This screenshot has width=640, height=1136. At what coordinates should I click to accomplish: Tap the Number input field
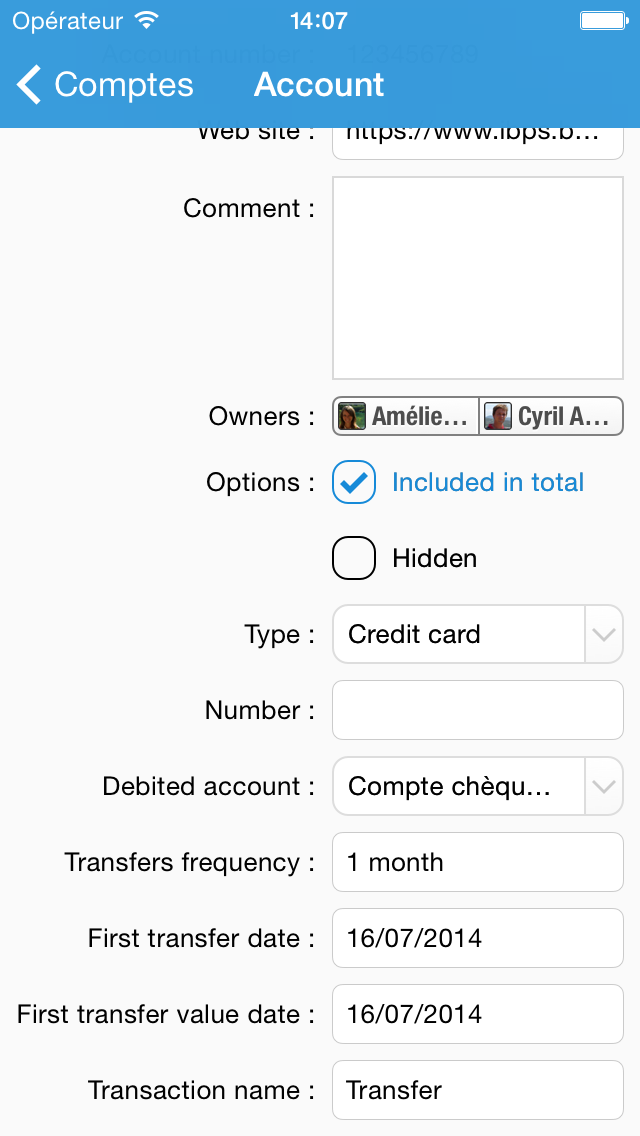[x=478, y=710]
